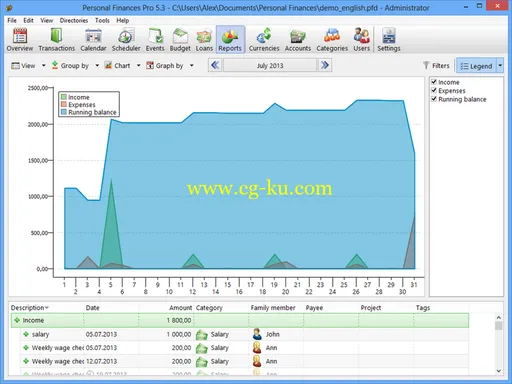Toggle the Income series checkbox
The height and width of the screenshot is (384, 512).
click(x=434, y=82)
